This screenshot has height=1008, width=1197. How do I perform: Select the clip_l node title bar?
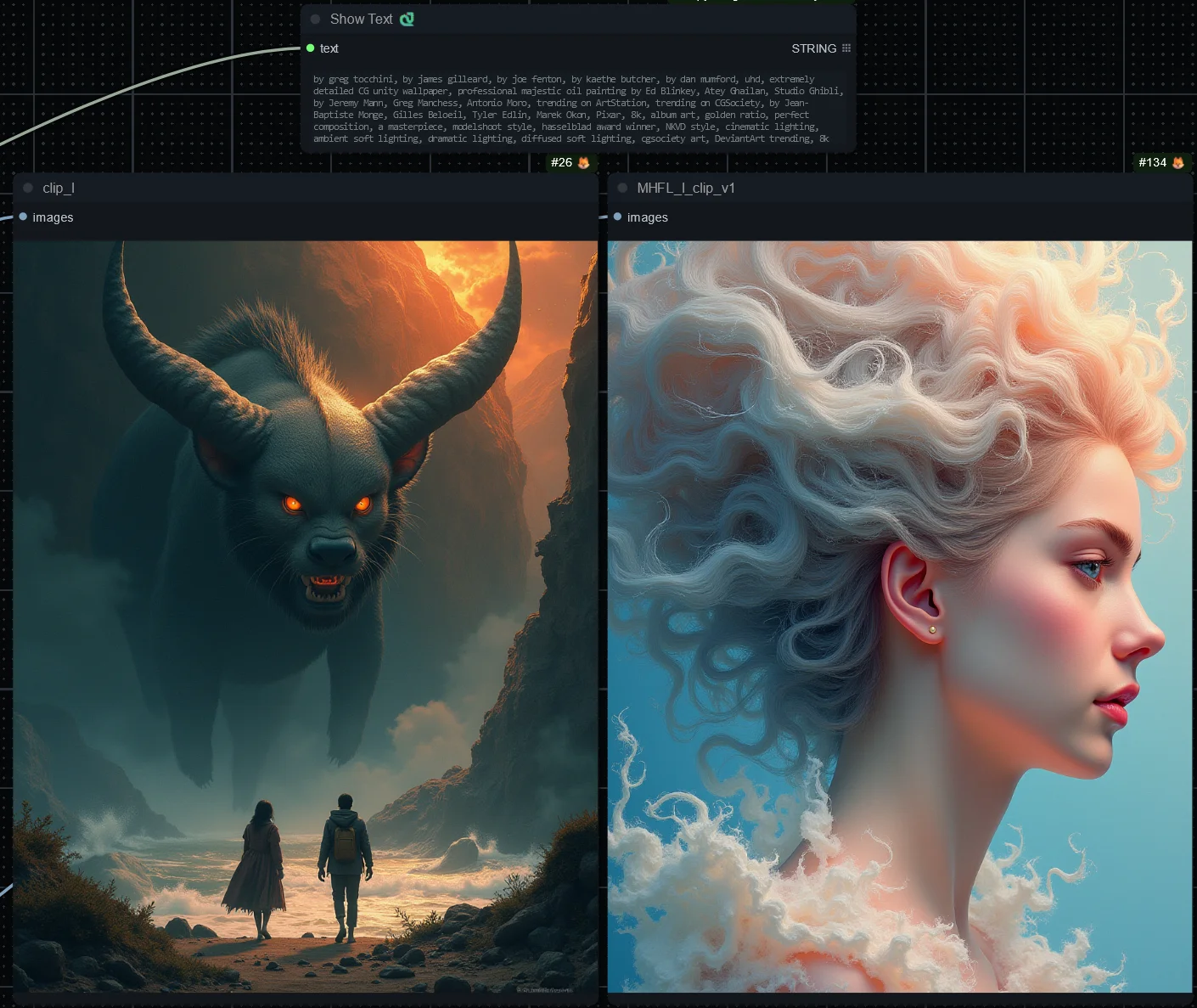click(x=306, y=188)
